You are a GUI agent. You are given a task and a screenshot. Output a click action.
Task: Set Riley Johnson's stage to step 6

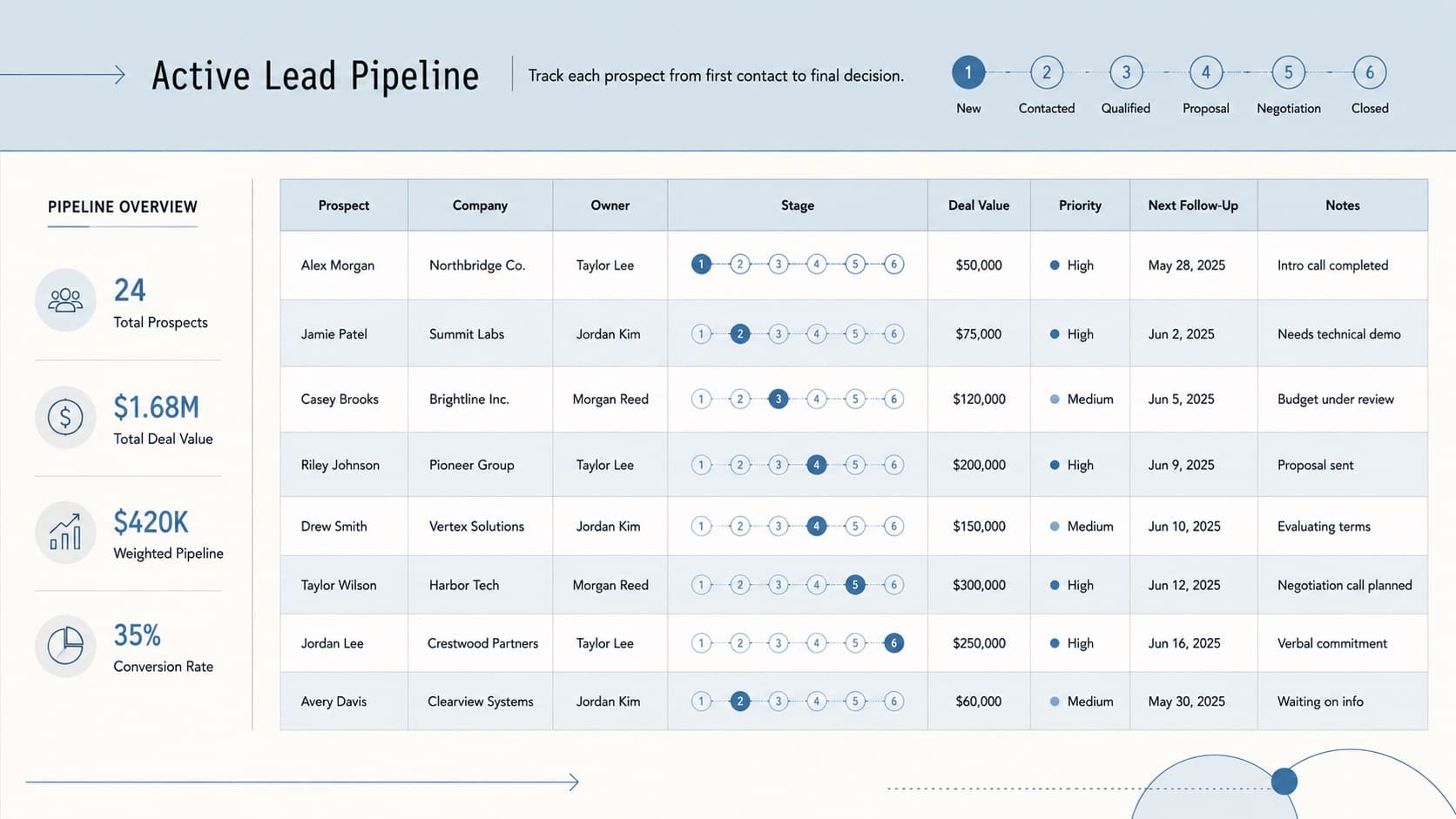tap(893, 465)
